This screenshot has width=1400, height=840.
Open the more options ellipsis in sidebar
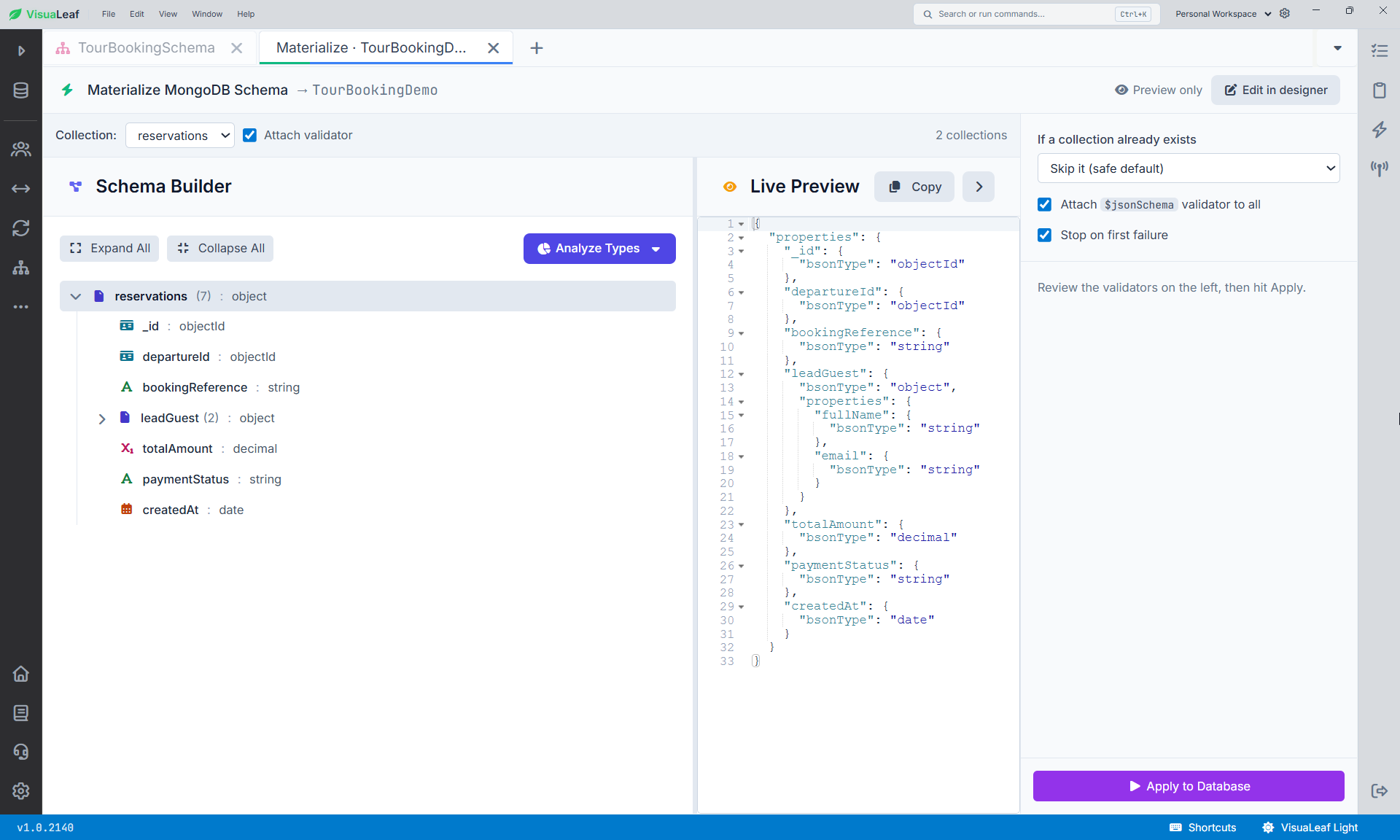point(21,307)
